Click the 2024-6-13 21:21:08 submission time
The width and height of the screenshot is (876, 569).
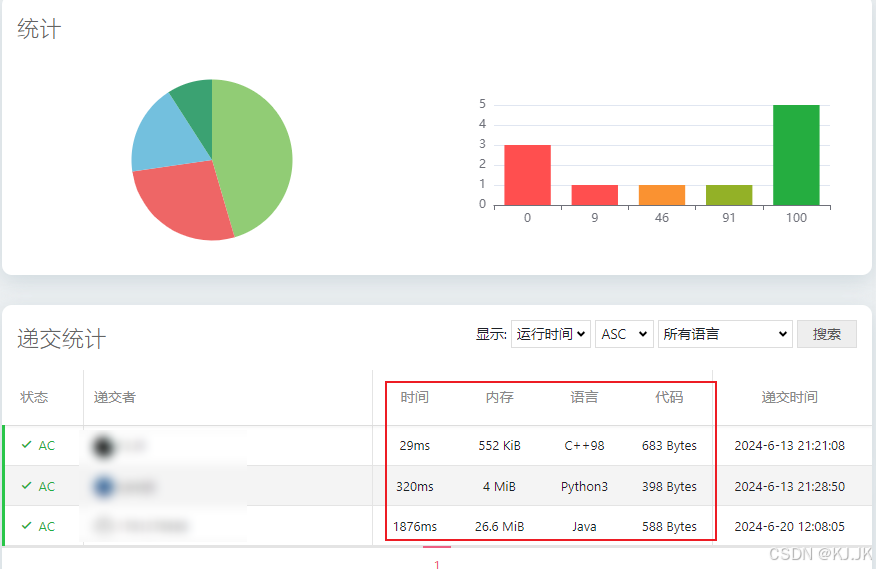(789, 445)
